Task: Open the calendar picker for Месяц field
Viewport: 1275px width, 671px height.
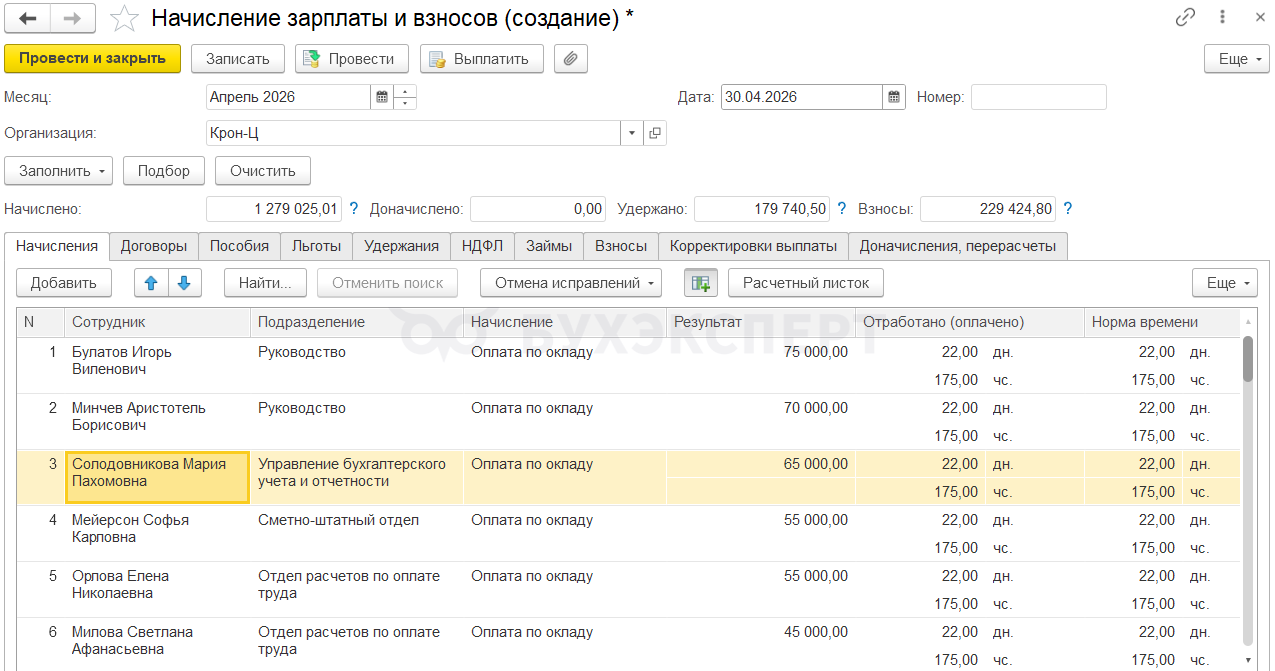Action: tap(382, 98)
